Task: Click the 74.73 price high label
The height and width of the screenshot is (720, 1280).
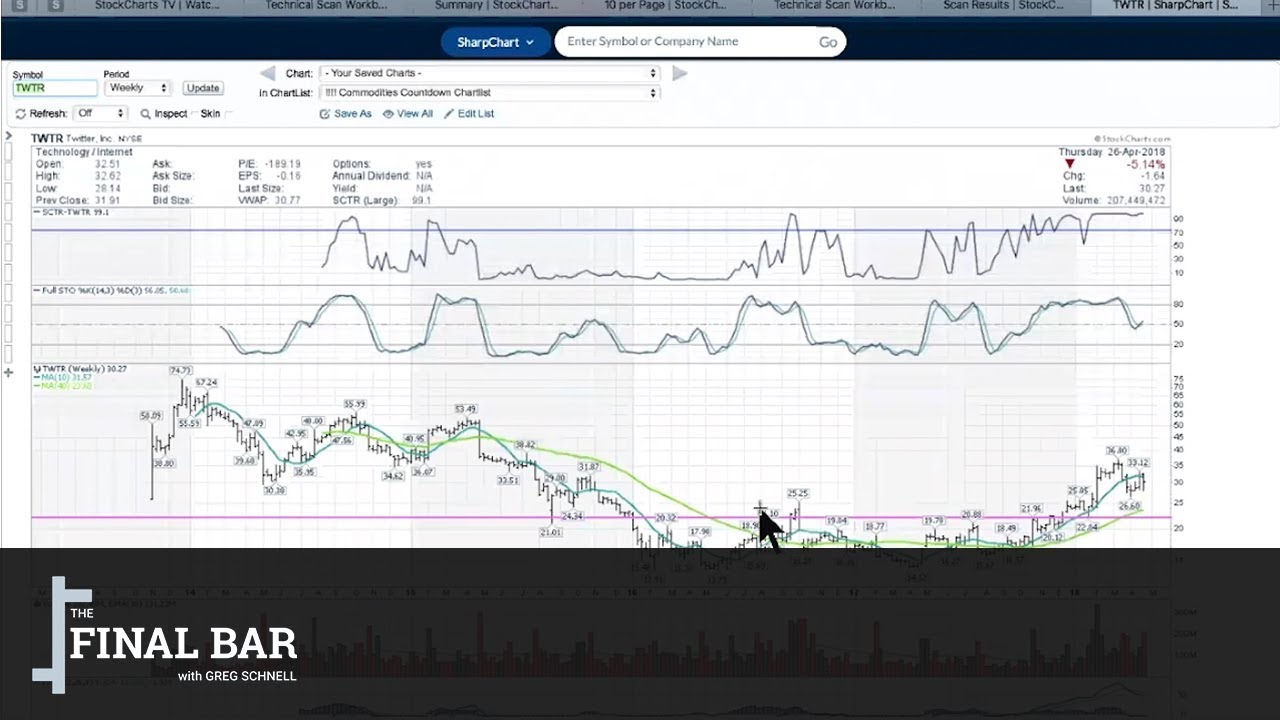Action: coord(181,371)
